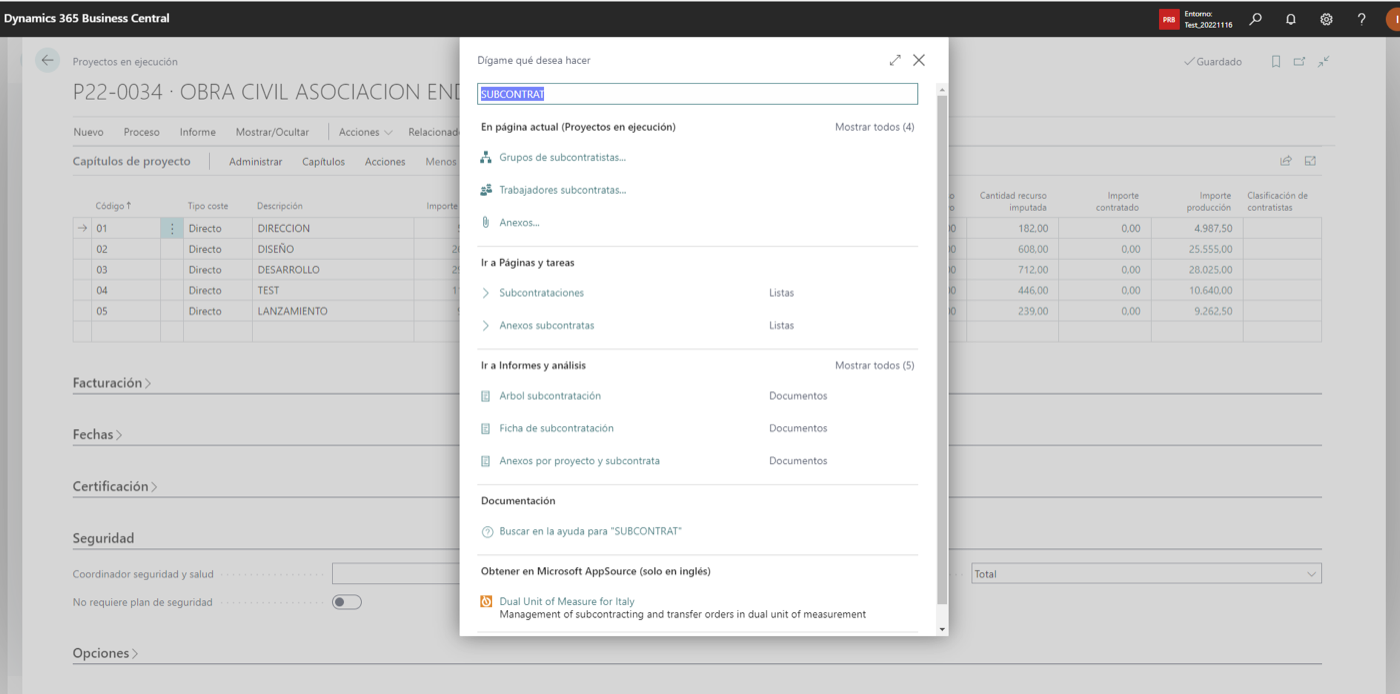Click the SUBCONTRAT search input field

coord(697,94)
